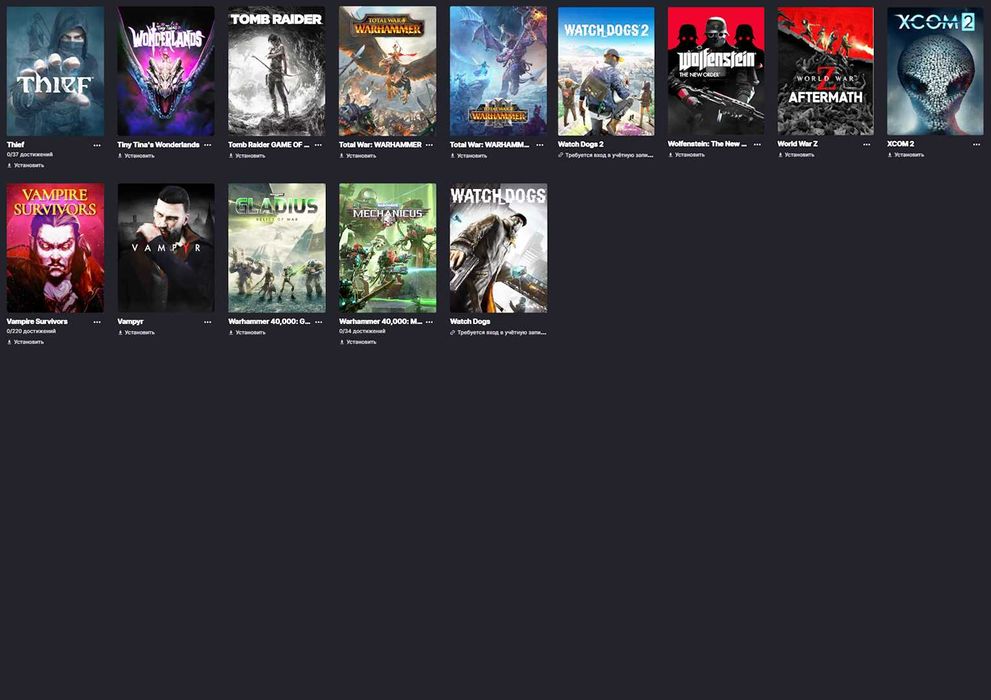Click 'Tiny Tina's Wonderlands' title text
The height and width of the screenshot is (700, 991).
click(158, 145)
